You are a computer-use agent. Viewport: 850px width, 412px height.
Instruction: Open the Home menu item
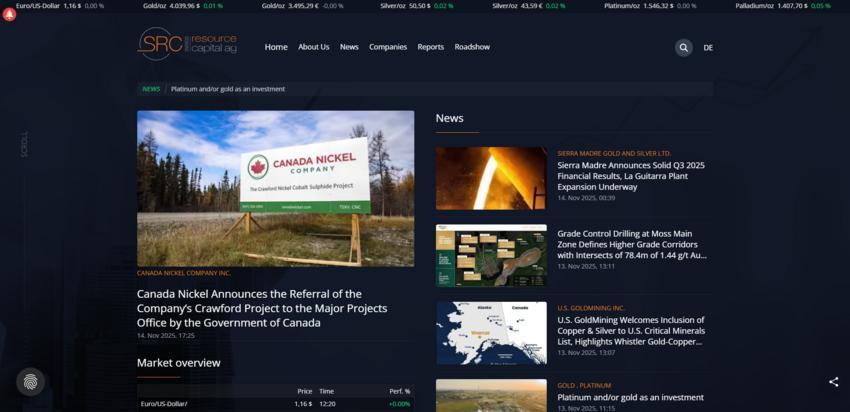tap(276, 47)
